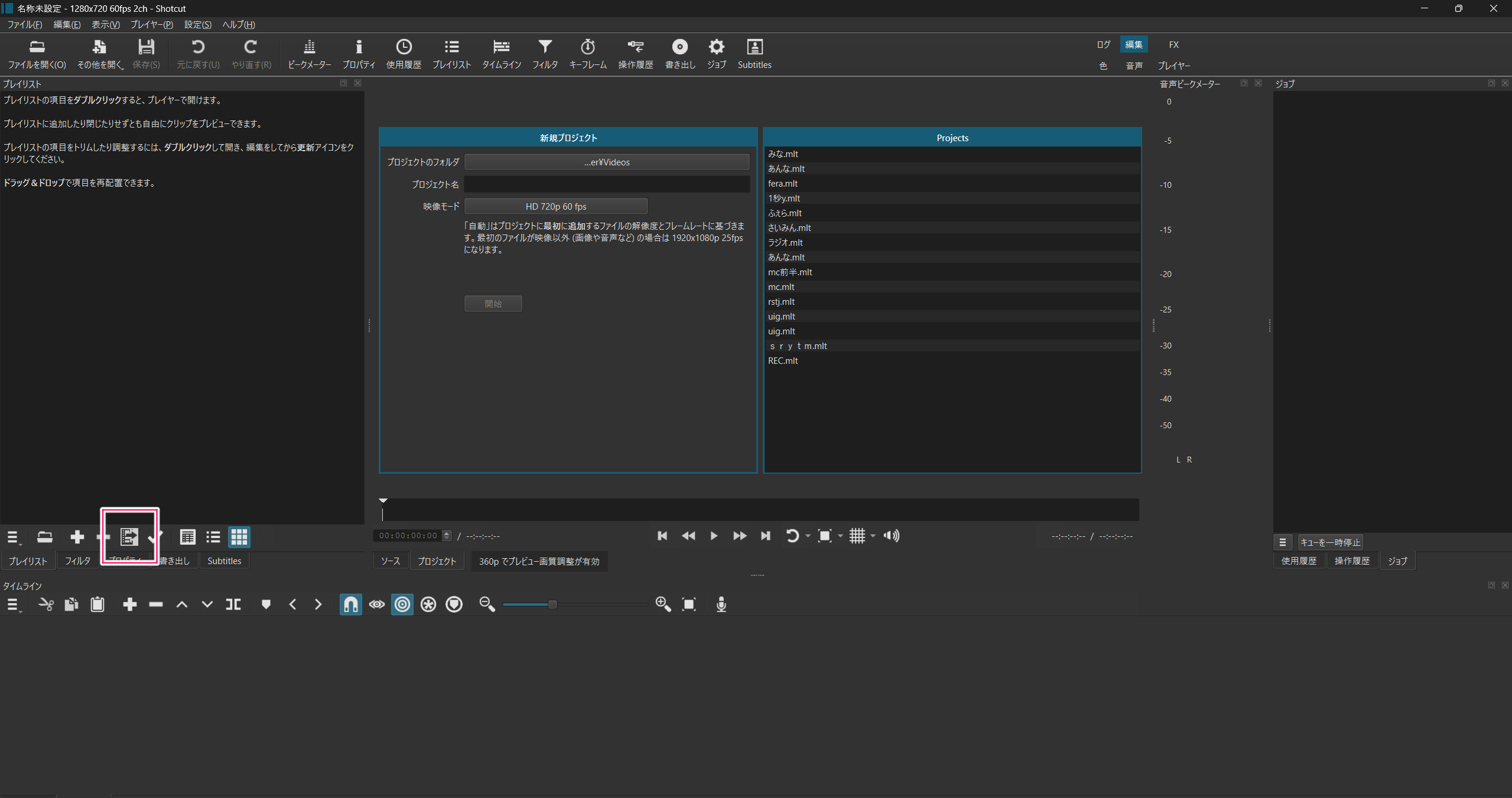Toggle the ripple markers button in the timeline toolbar
The width and height of the screenshot is (1512, 798).
coord(454,604)
